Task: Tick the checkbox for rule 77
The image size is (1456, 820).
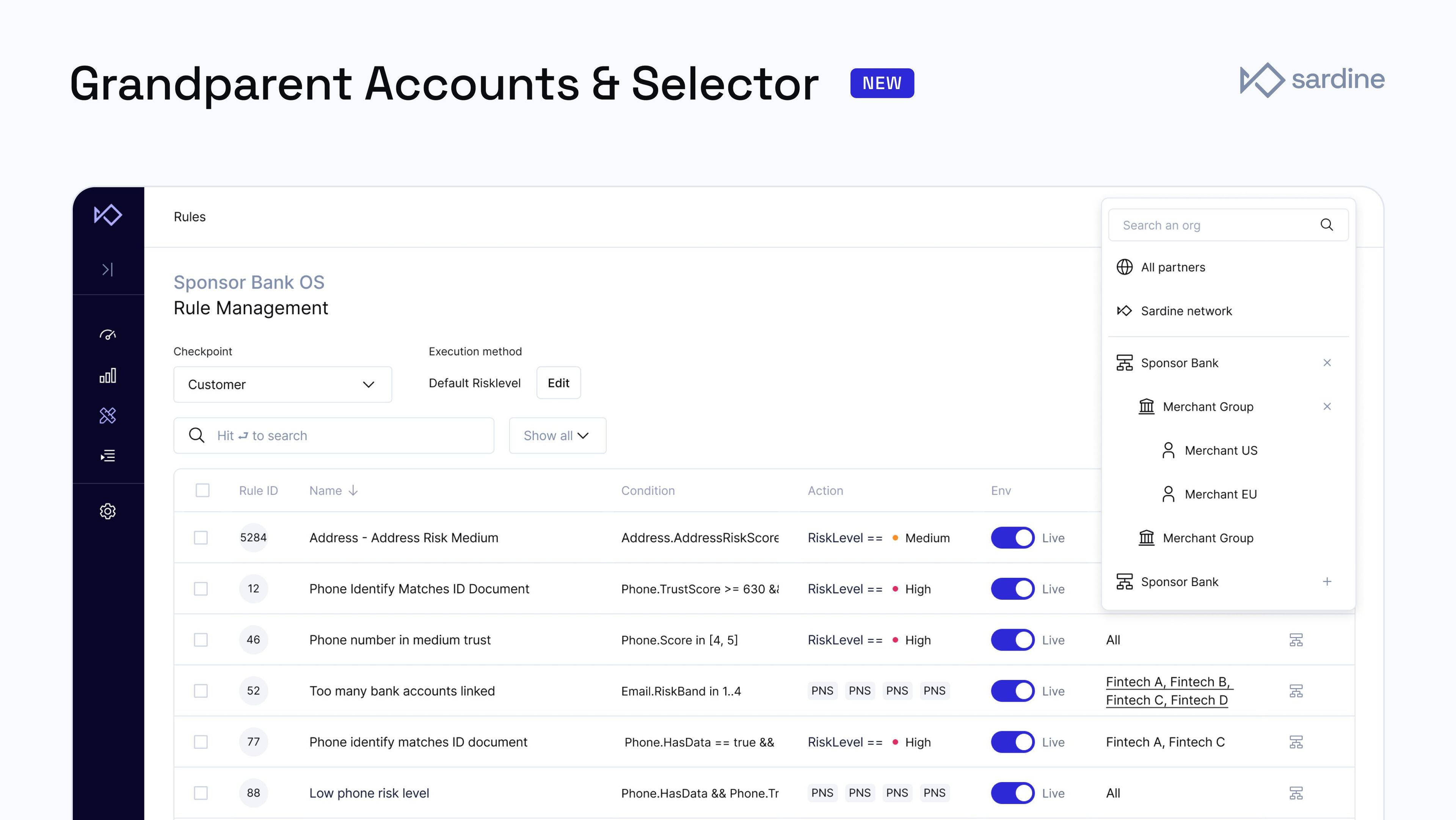Action: (x=201, y=742)
